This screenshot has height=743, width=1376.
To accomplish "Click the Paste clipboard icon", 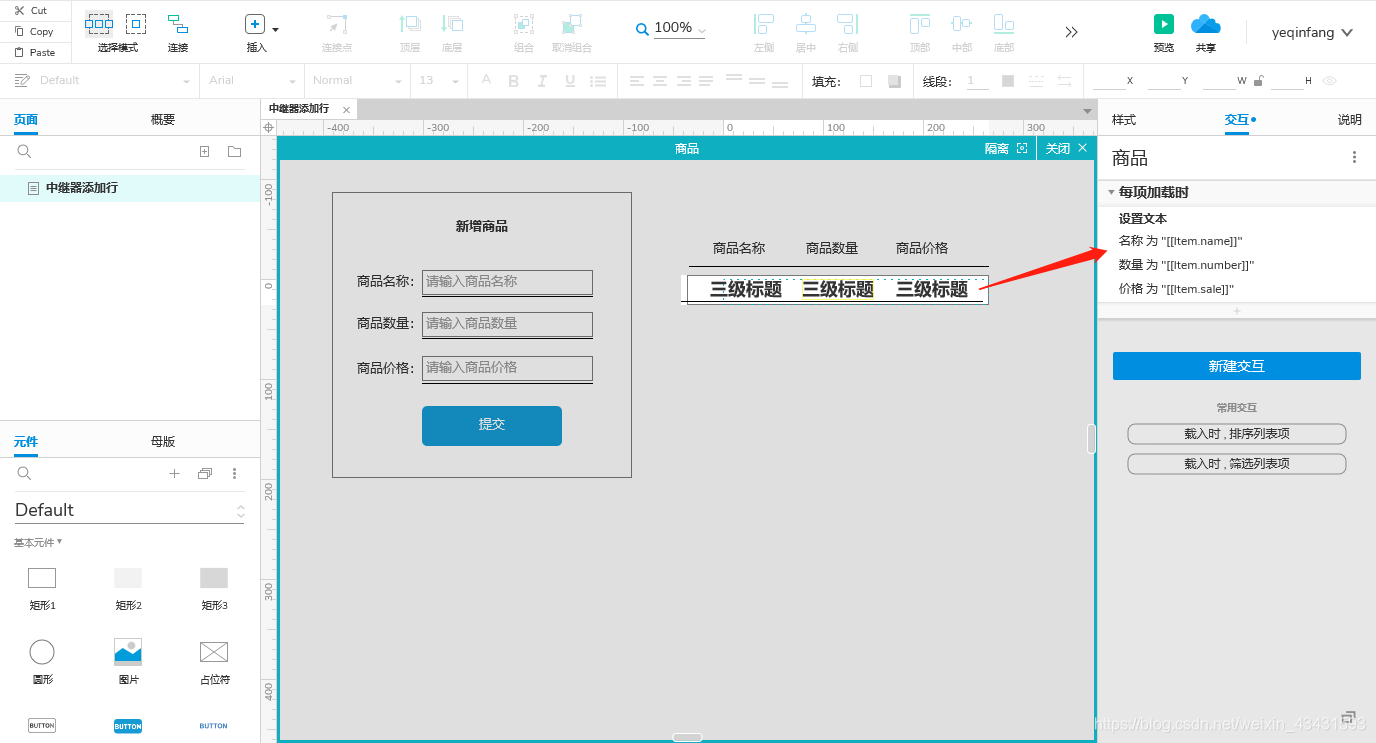I will [x=19, y=52].
